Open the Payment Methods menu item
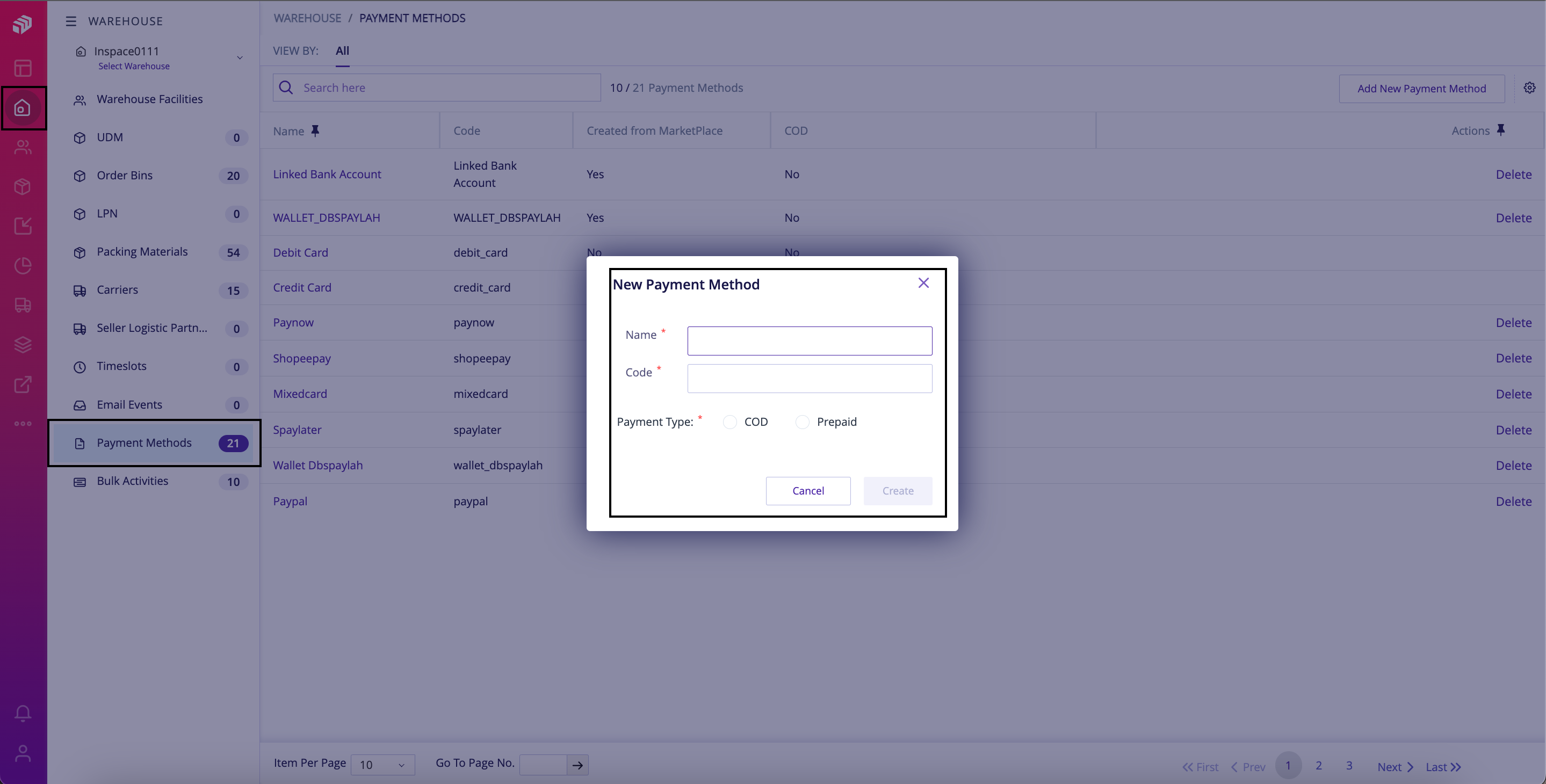This screenshot has height=784, width=1546. [154, 444]
